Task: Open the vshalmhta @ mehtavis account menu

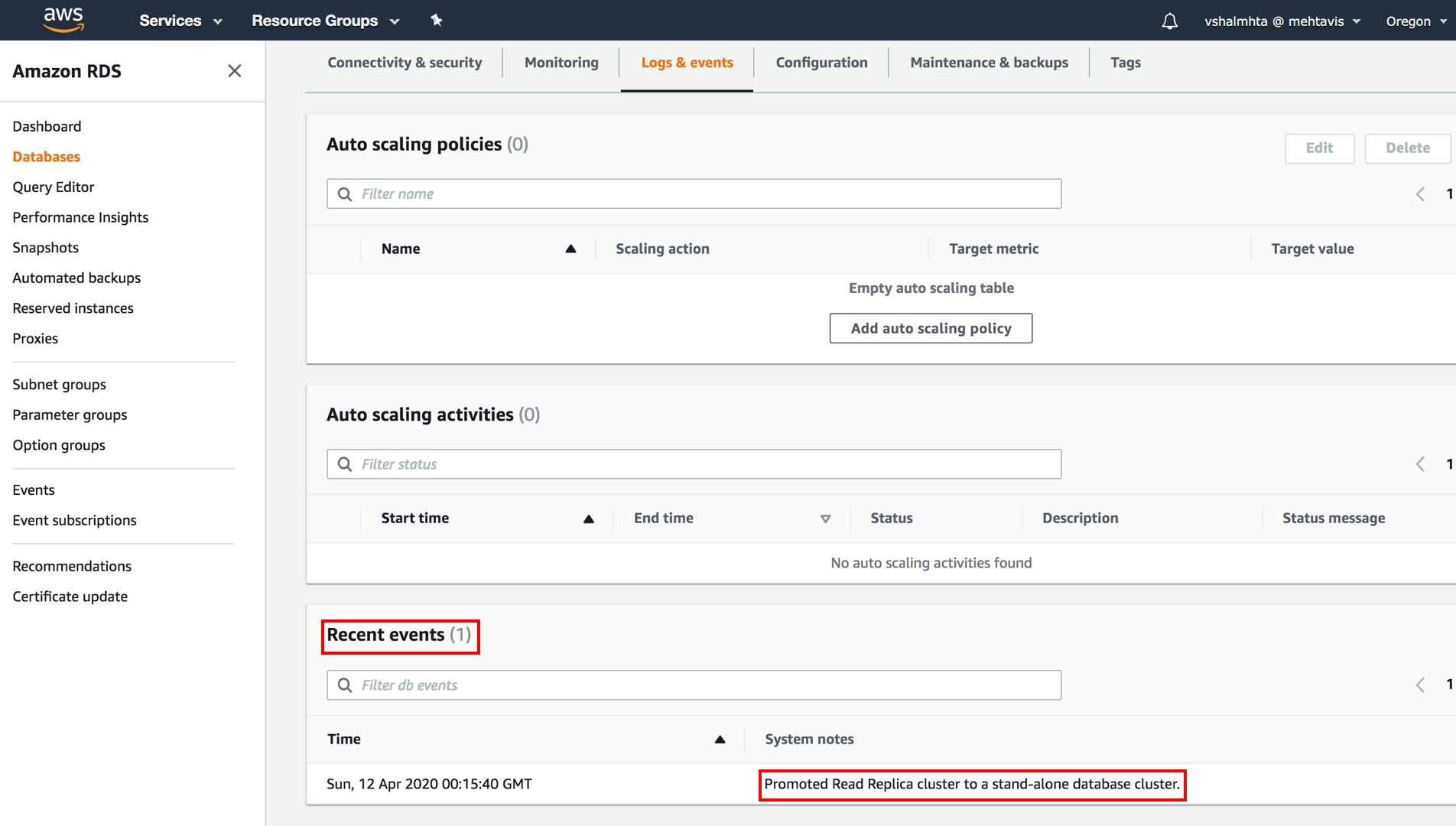Action: pyautogui.click(x=1282, y=21)
